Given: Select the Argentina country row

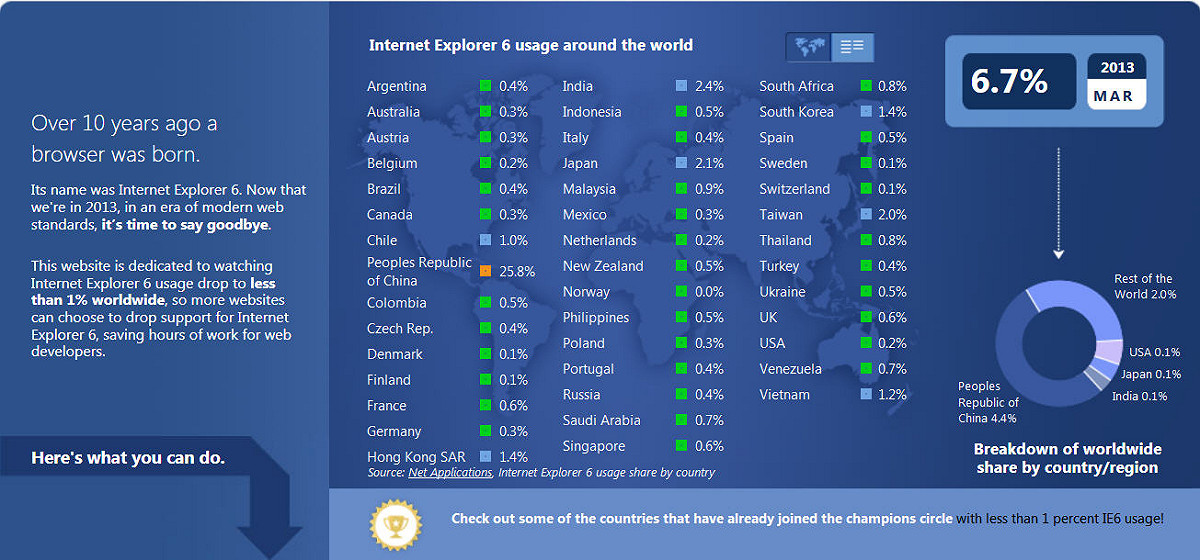Looking at the screenshot, I should pos(447,86).
